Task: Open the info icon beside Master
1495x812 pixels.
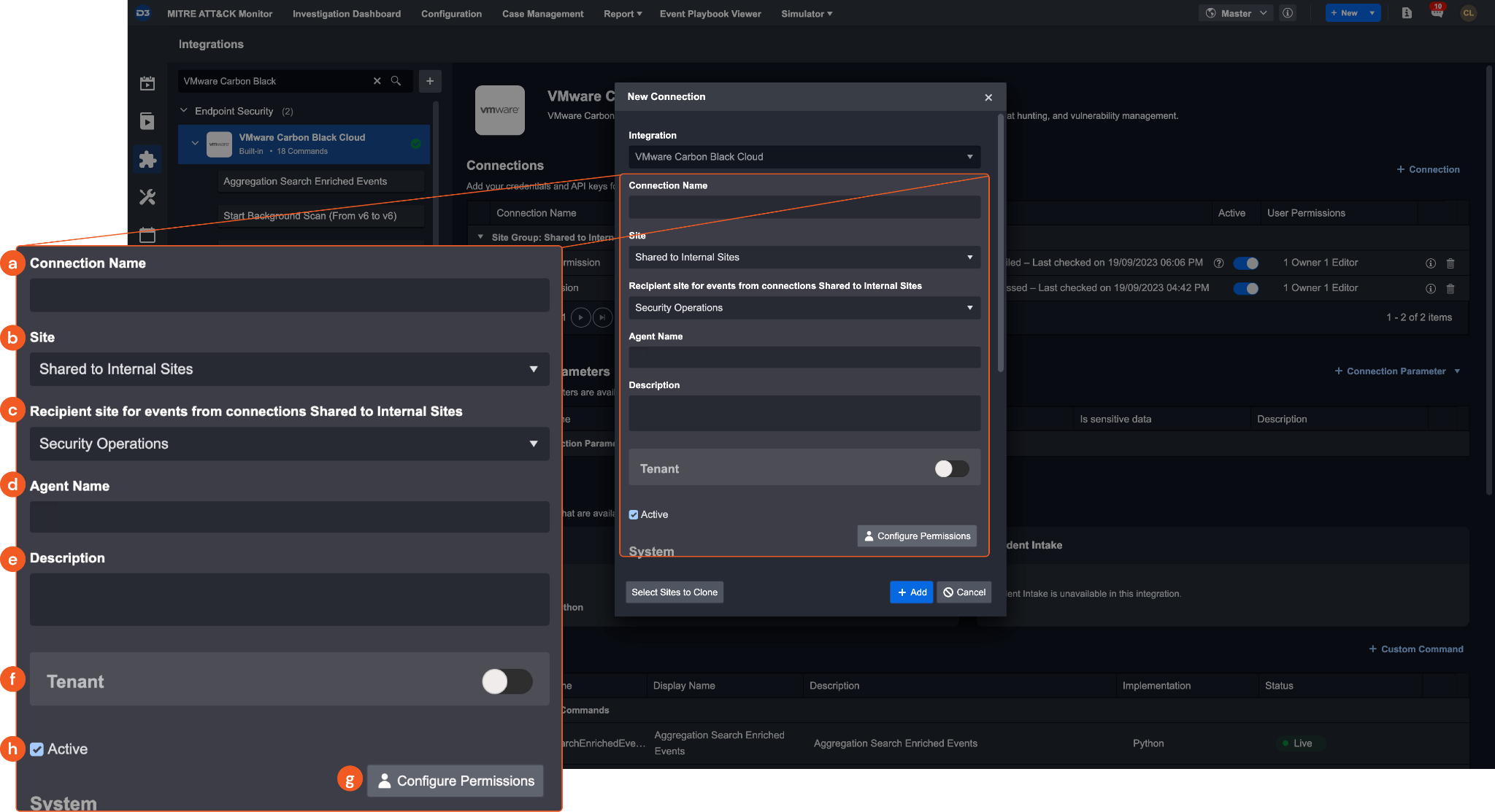Action: click(1288, 13)
